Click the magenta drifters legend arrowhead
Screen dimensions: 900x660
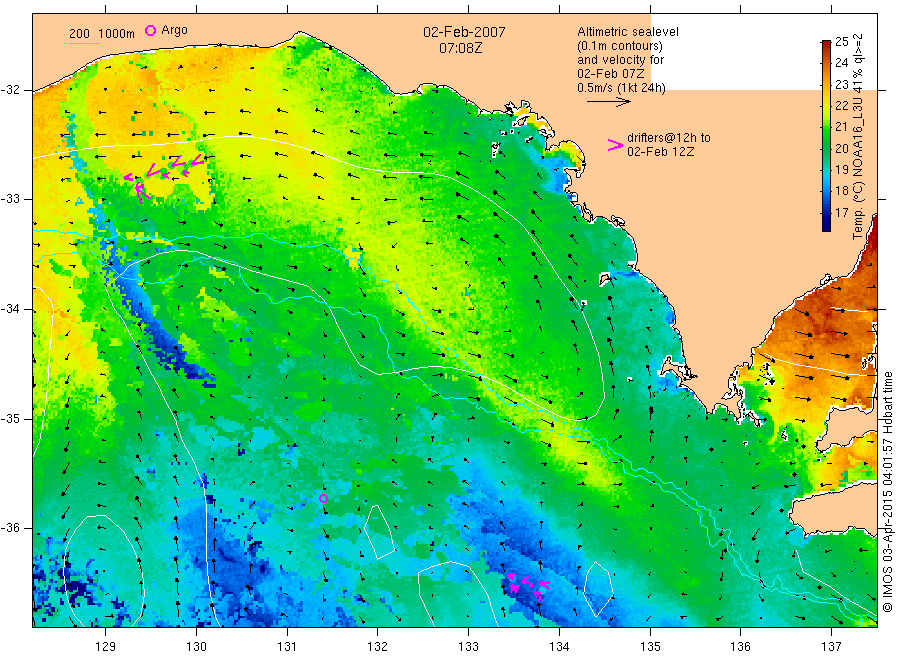click(x=615, y=145)
